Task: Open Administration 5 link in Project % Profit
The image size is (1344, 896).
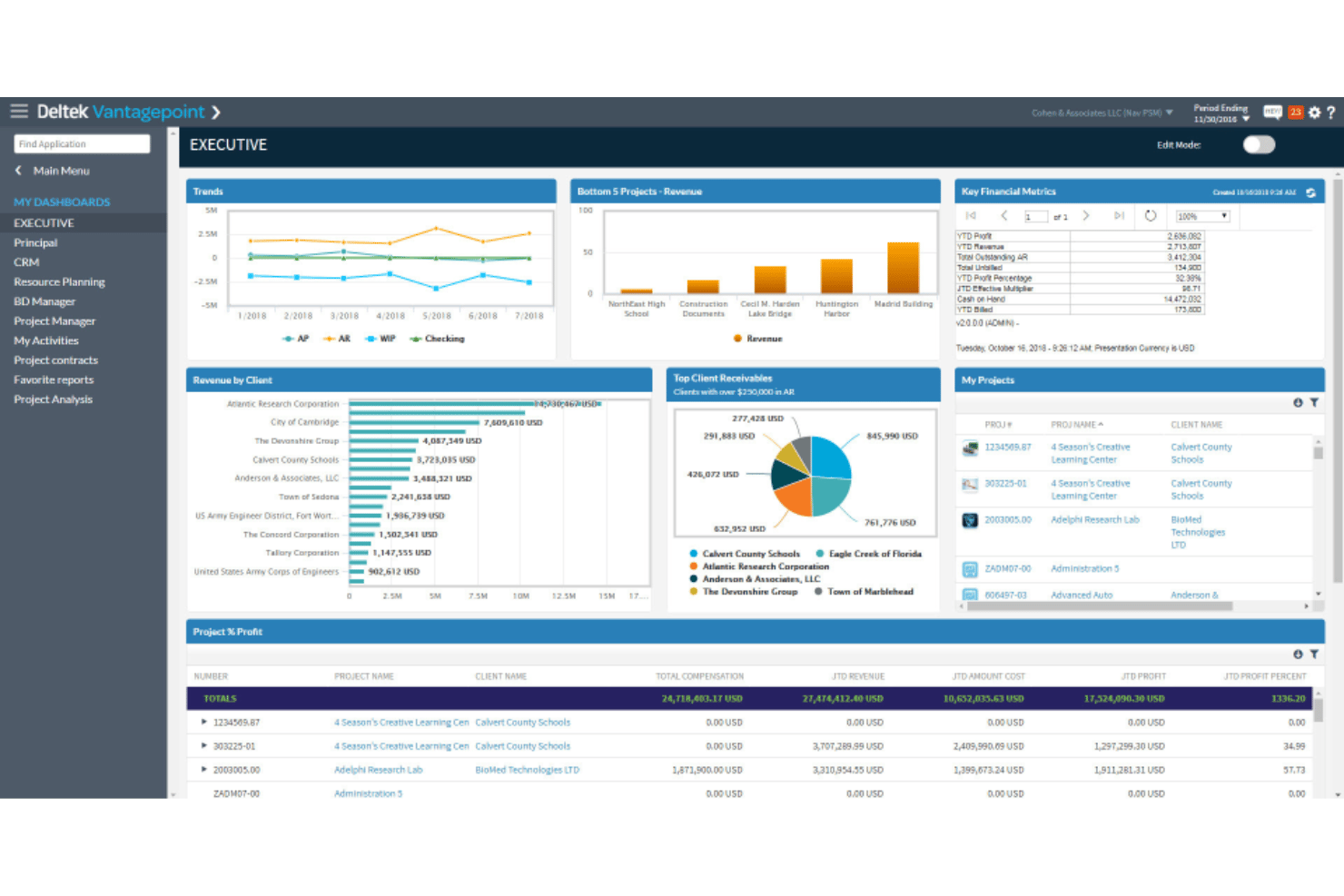Action: click(x=368, y=793)
